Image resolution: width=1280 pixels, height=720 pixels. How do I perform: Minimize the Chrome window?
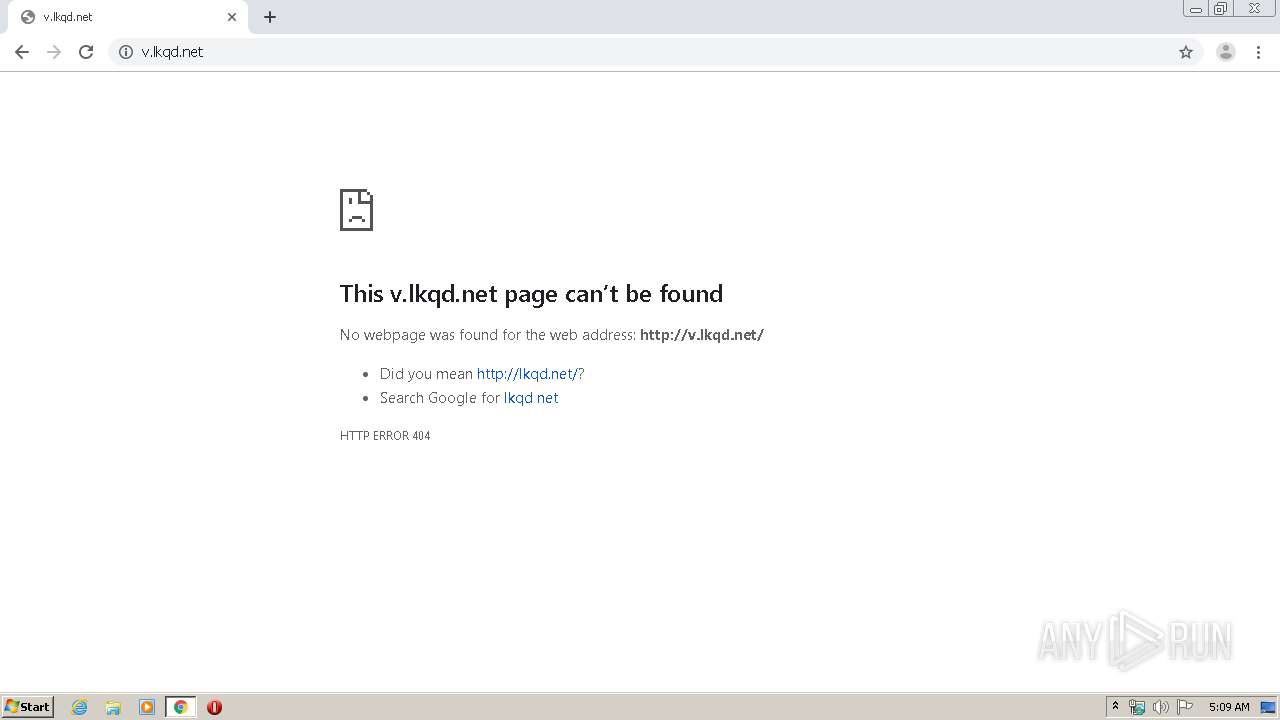click(x=1196, y=9)
